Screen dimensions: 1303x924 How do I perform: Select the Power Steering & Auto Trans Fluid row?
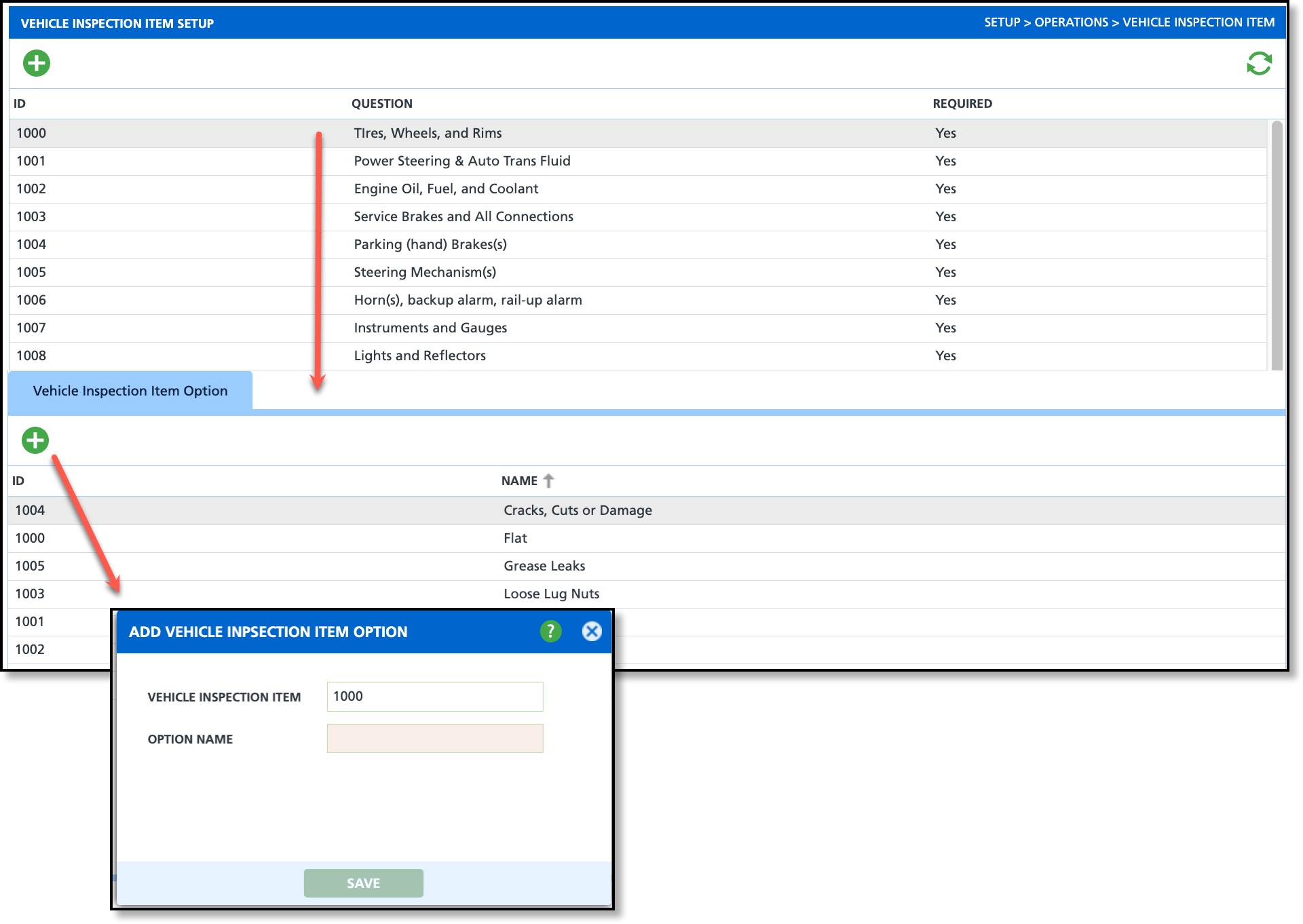click(461, 161)
